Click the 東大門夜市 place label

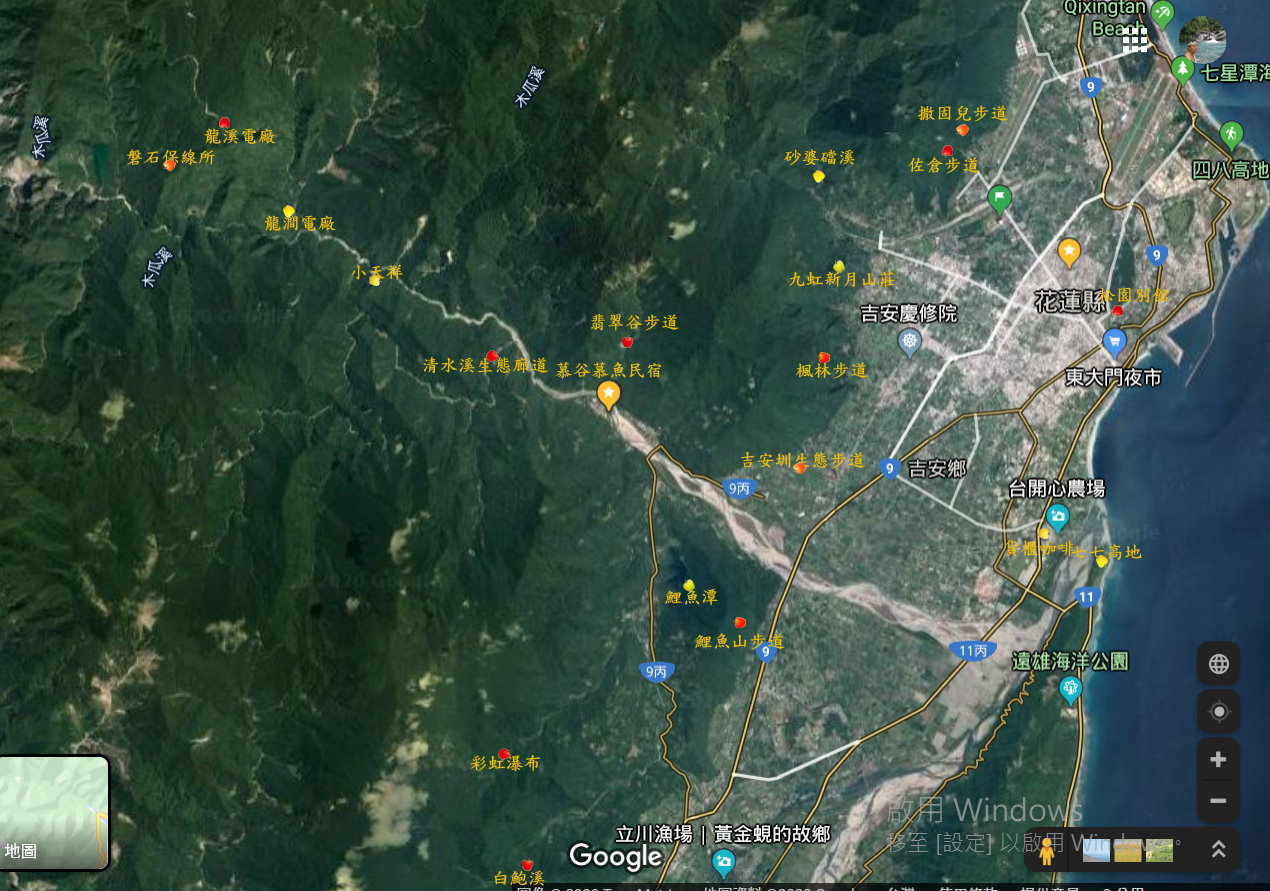click(x=1113, y=378)
